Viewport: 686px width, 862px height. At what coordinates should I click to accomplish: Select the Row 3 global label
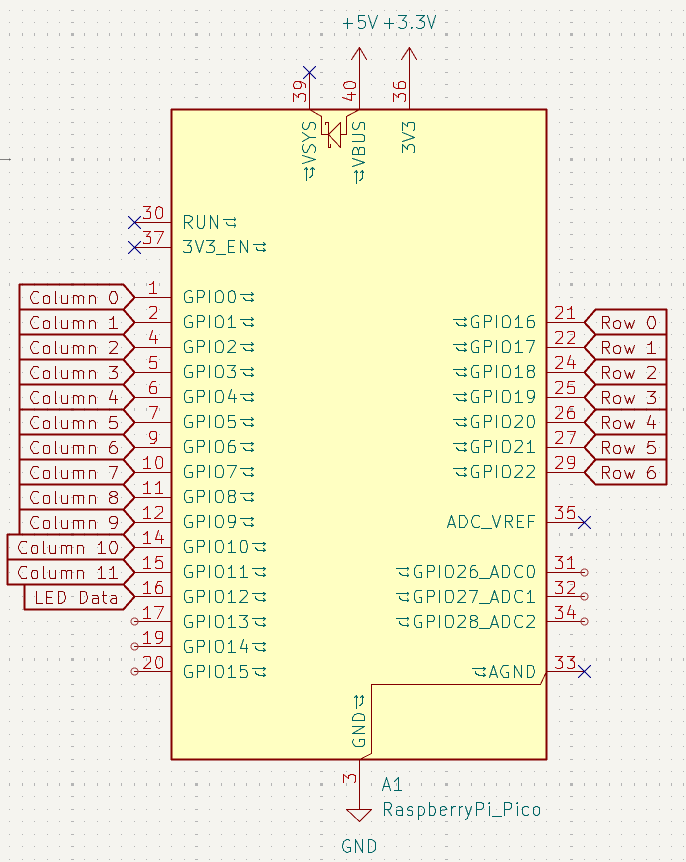(628, 397)
